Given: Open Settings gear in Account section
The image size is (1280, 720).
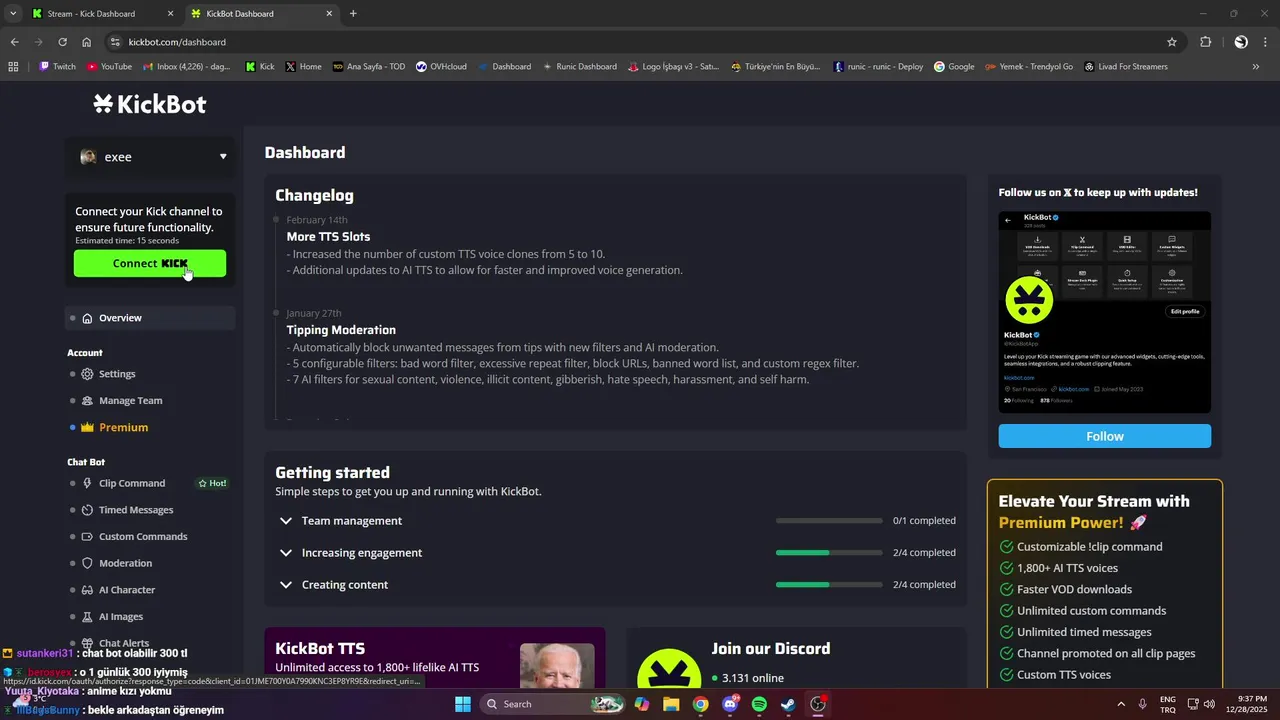Looking at the screenshot, I should click(87, 374).
